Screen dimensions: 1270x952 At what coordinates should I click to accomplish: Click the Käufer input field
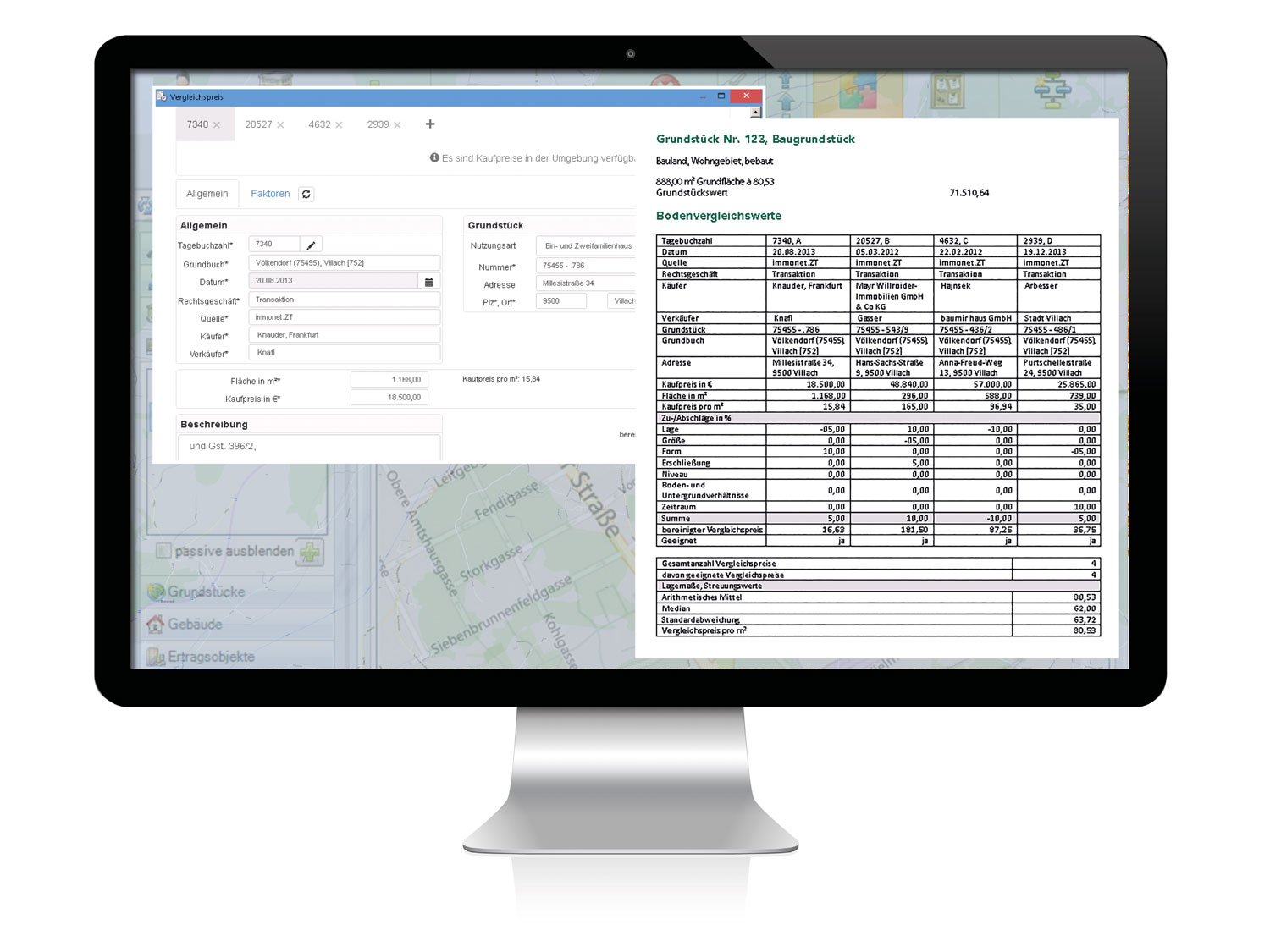tap(344, 335)
